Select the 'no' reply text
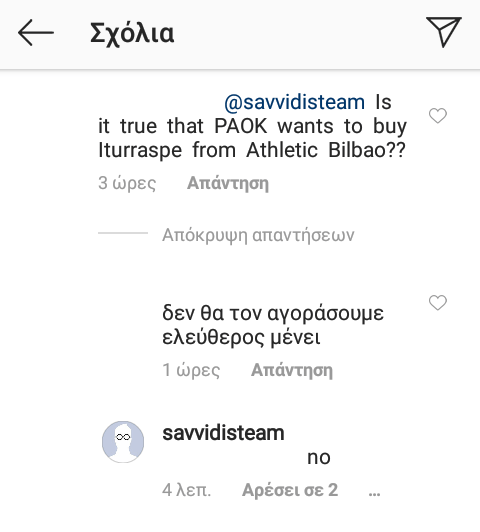The height and width of the screenshot is (532, 480). click(319, 458)
